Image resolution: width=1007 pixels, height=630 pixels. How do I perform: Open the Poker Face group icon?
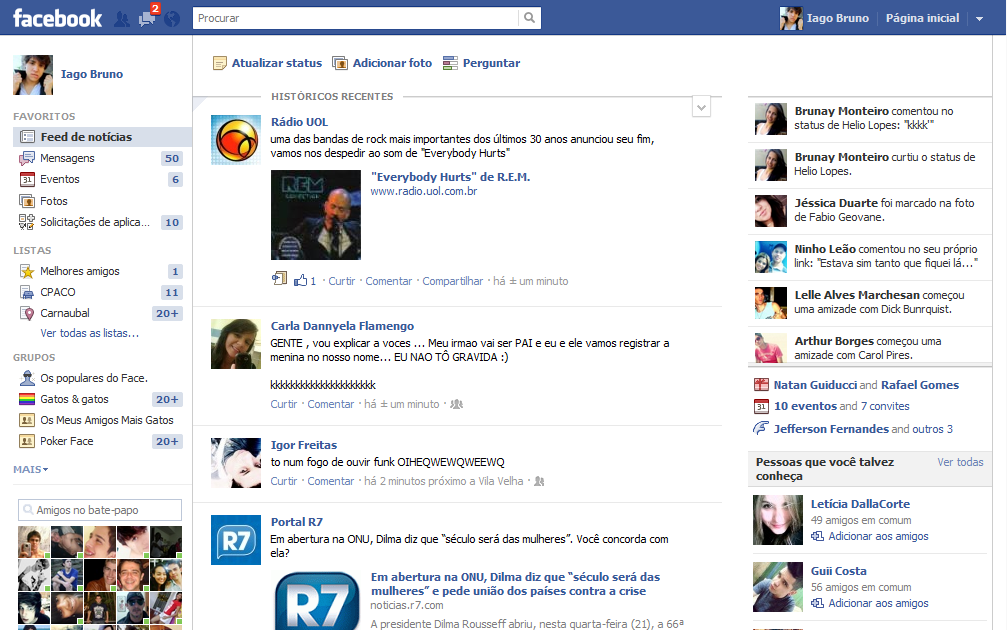[x=28, y=441]
